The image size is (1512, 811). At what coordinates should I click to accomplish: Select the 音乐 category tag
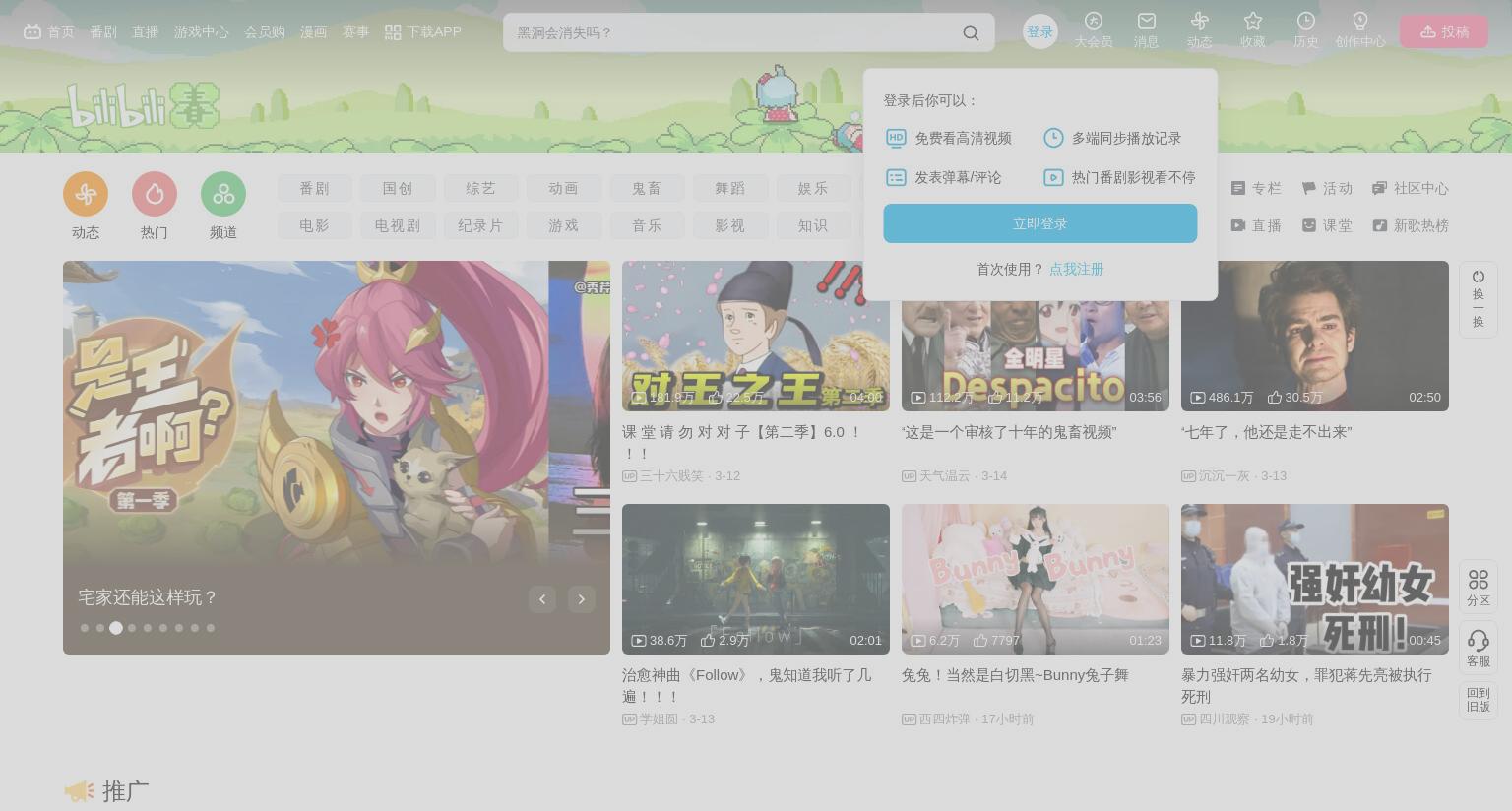point(647,225)
